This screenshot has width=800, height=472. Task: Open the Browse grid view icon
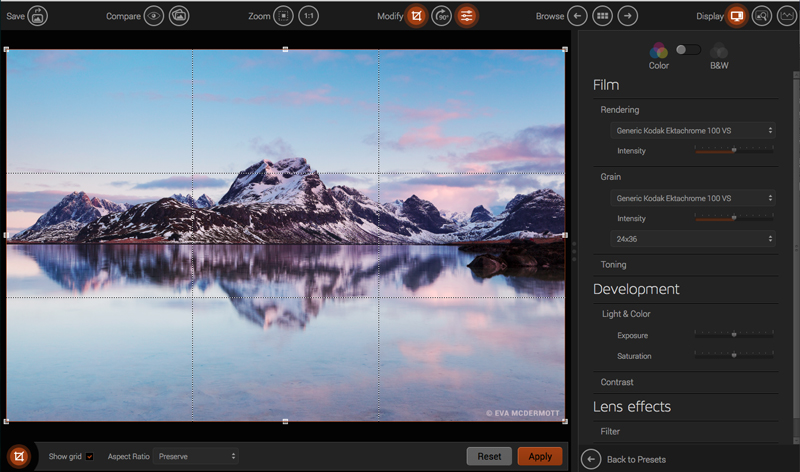[602, 16]
